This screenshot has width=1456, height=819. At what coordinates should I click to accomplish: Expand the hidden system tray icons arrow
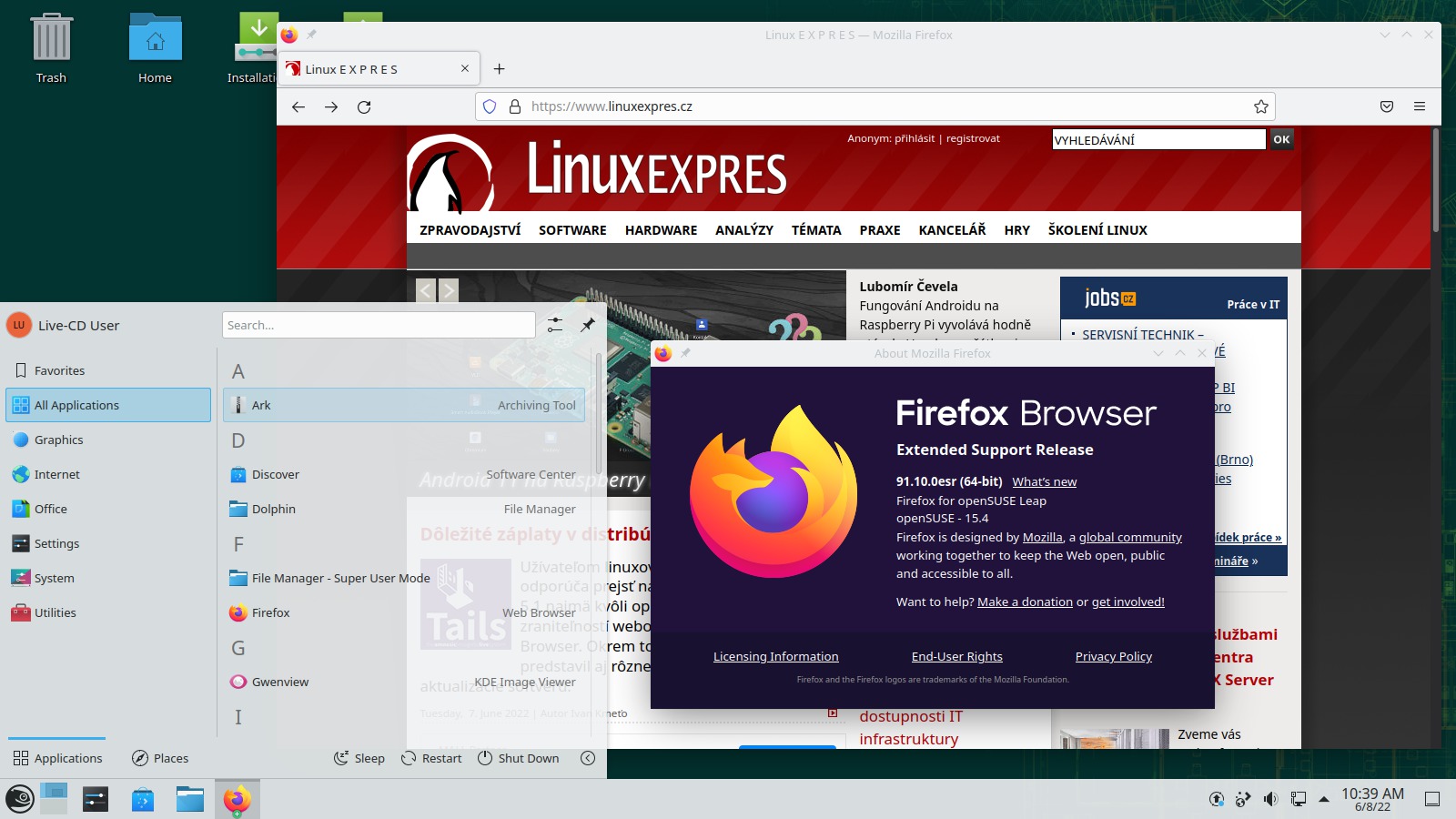coord(1324,799)
